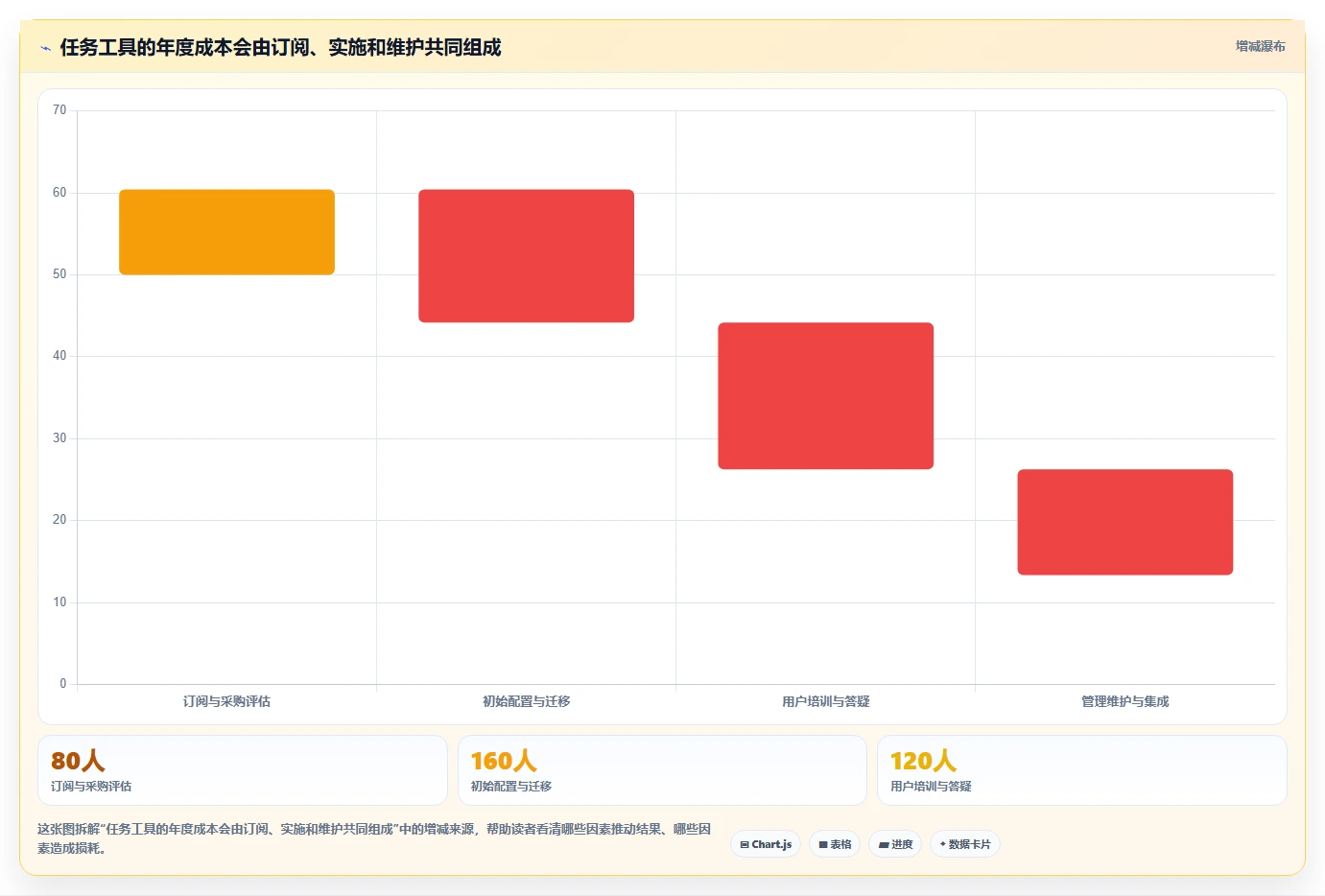Screen dimensions: 1325x896
Task: Click the 进度 tag chip
Action: pyautogui.click(x=895, y=844)
